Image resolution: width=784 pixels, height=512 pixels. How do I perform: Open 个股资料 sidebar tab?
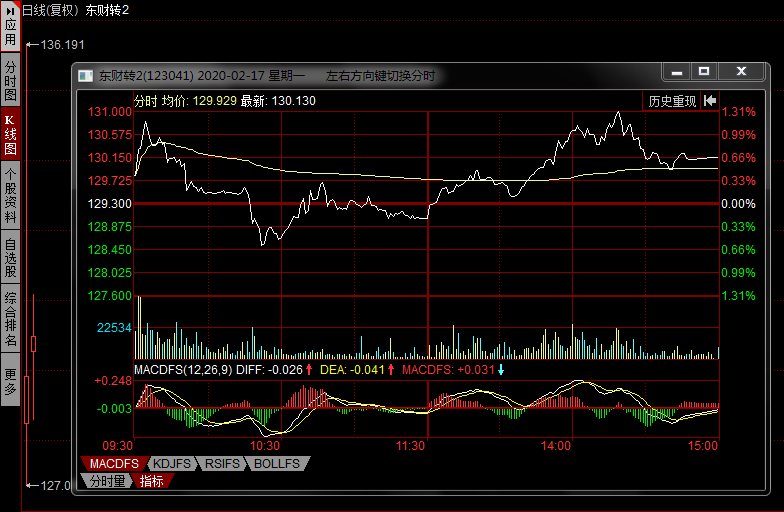pos(10,196)
